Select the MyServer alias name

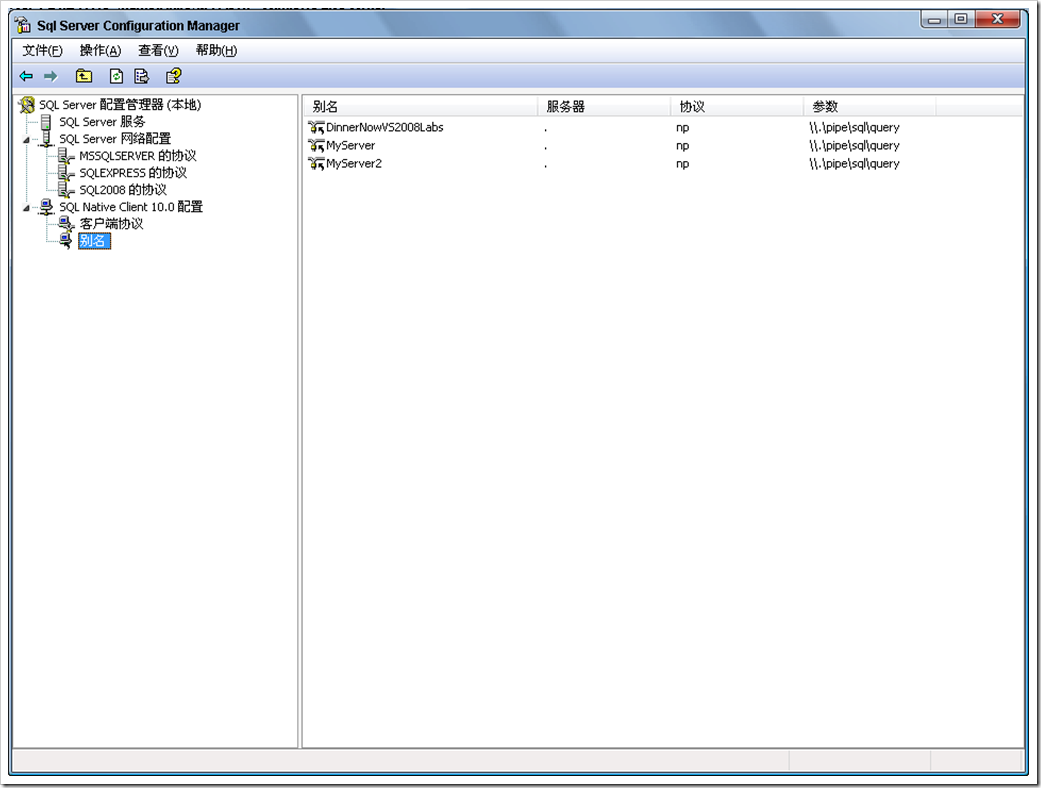(350, 145)
